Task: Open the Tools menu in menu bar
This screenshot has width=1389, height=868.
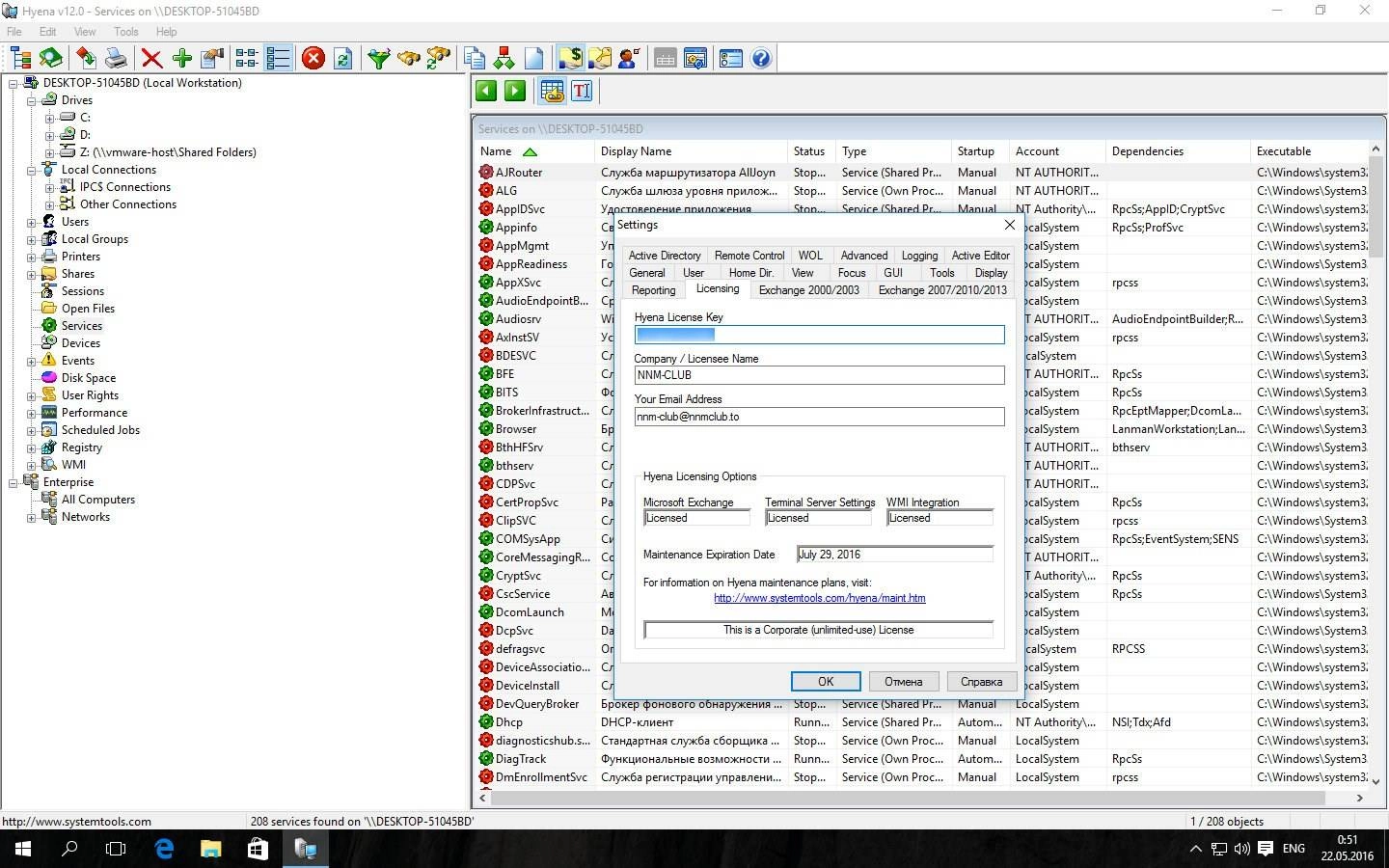Action: point(126,32)
